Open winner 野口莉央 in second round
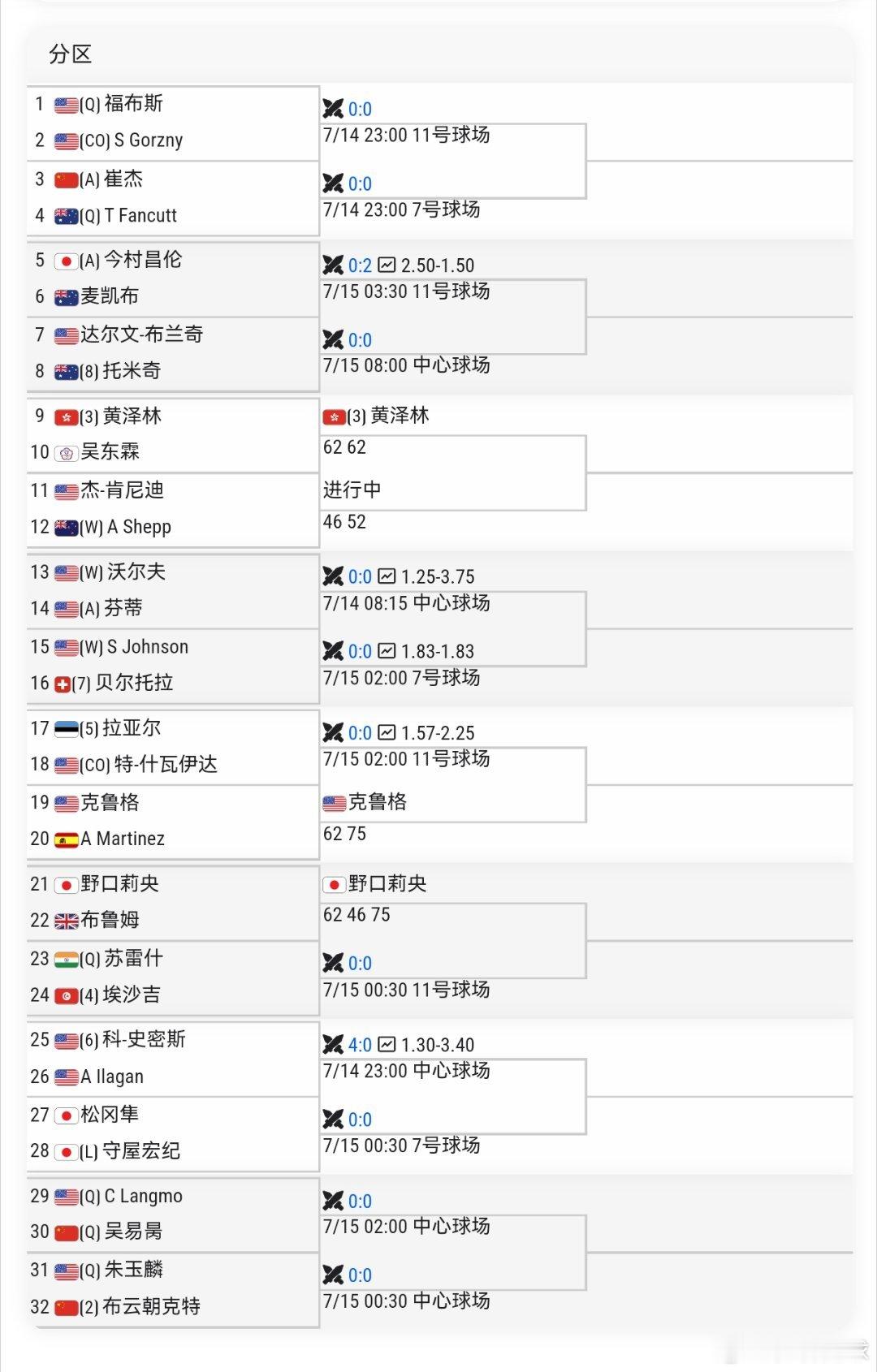Image resolution: width=877 pixels, height=1372 pixels. 387,883
